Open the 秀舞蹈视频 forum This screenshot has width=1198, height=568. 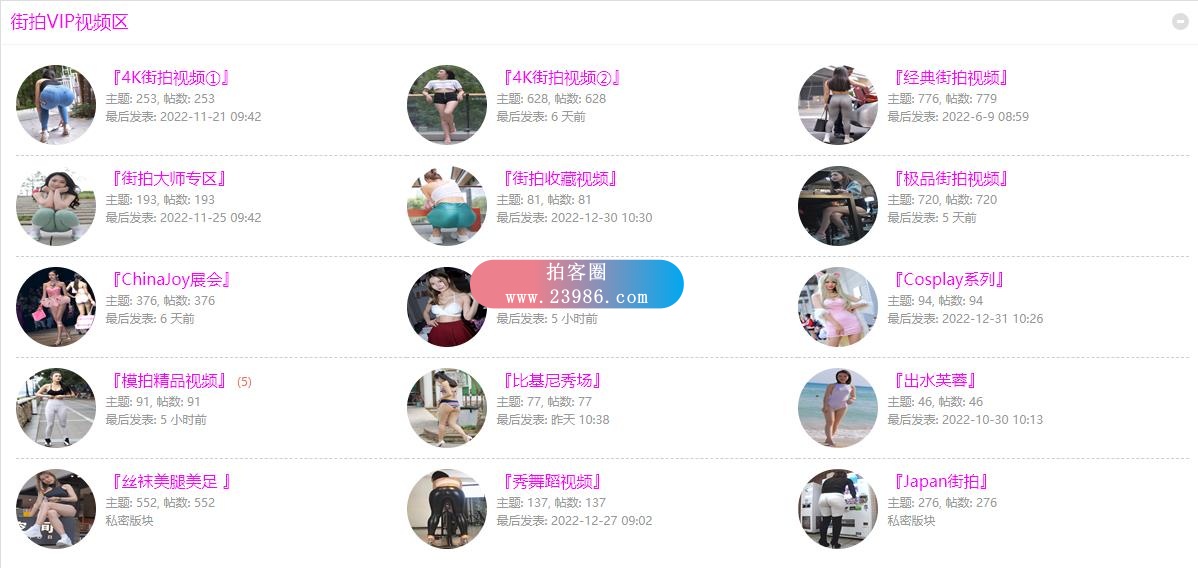point(552,482)
